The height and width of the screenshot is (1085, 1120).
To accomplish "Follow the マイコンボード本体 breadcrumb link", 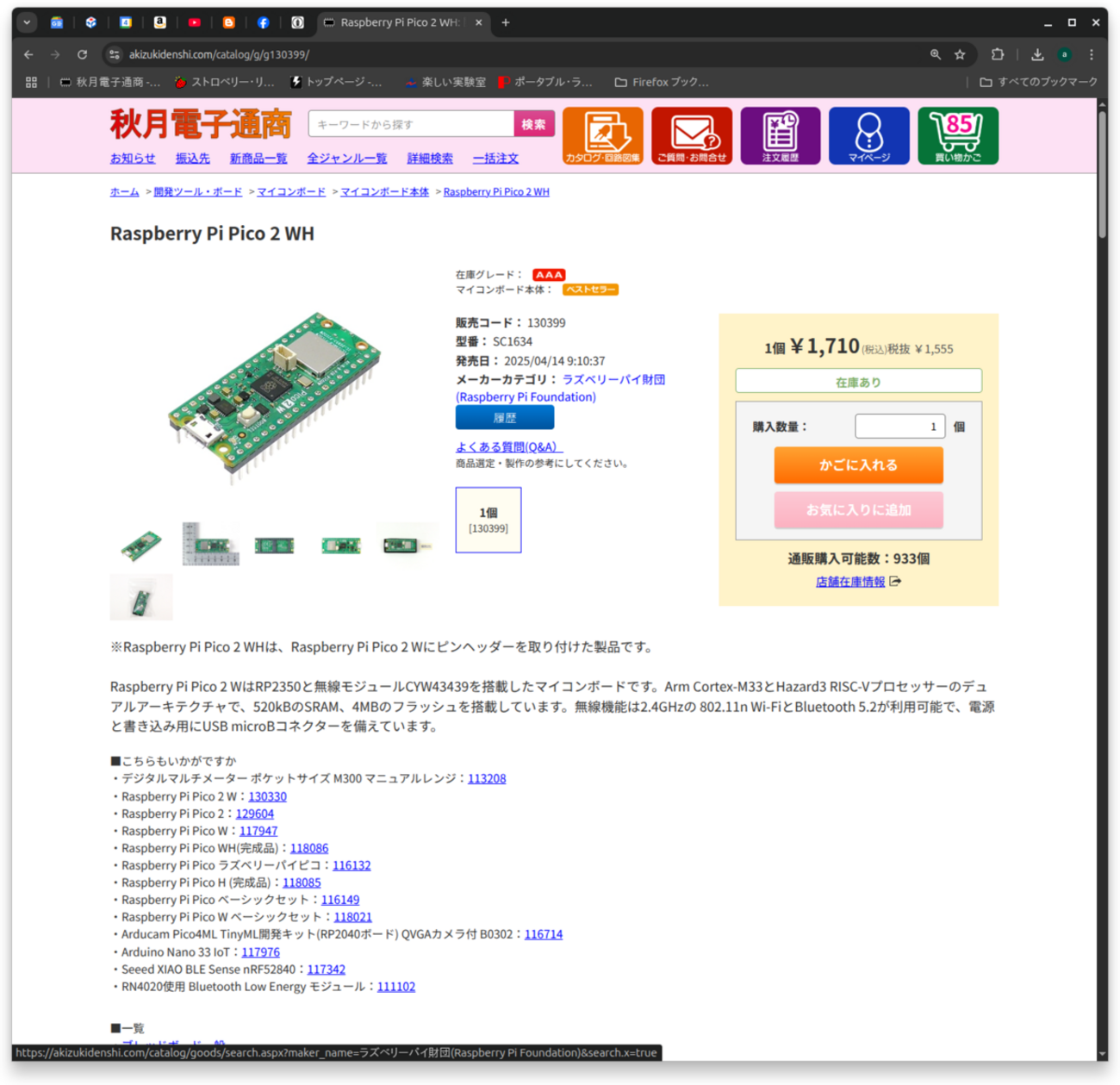I will click(384, 192).
